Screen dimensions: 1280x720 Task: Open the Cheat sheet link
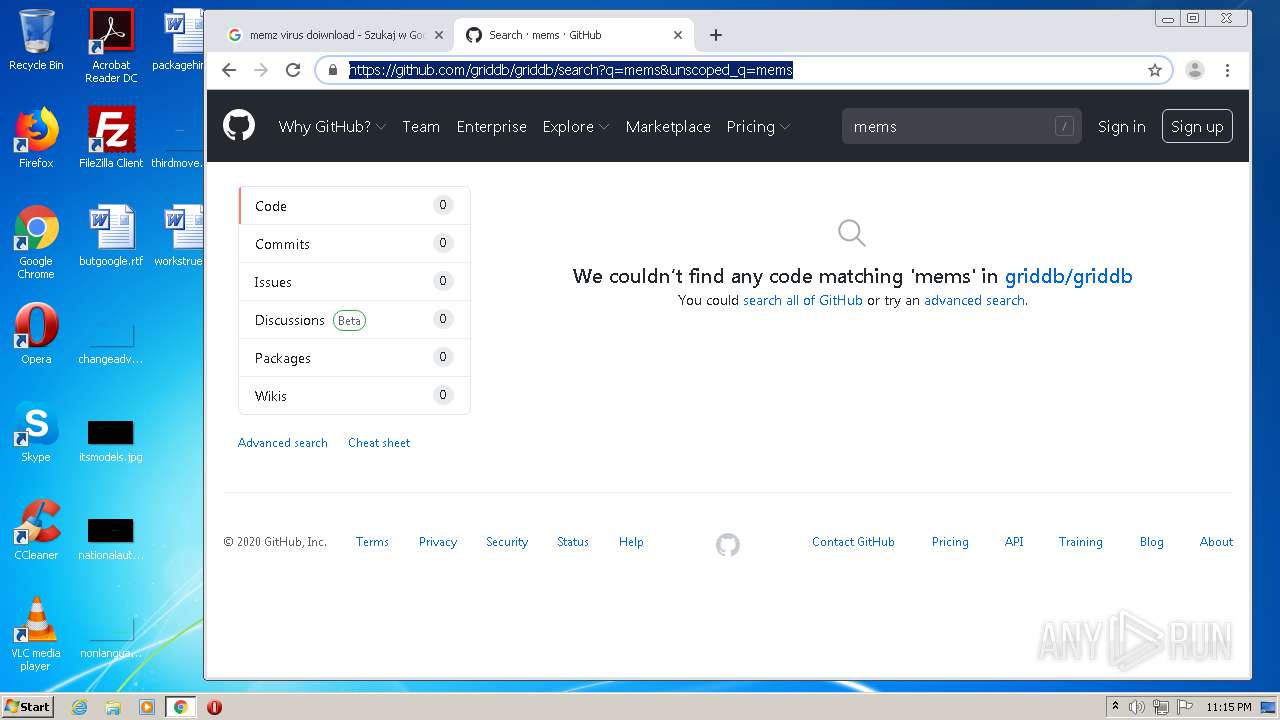tap(379, 443)
